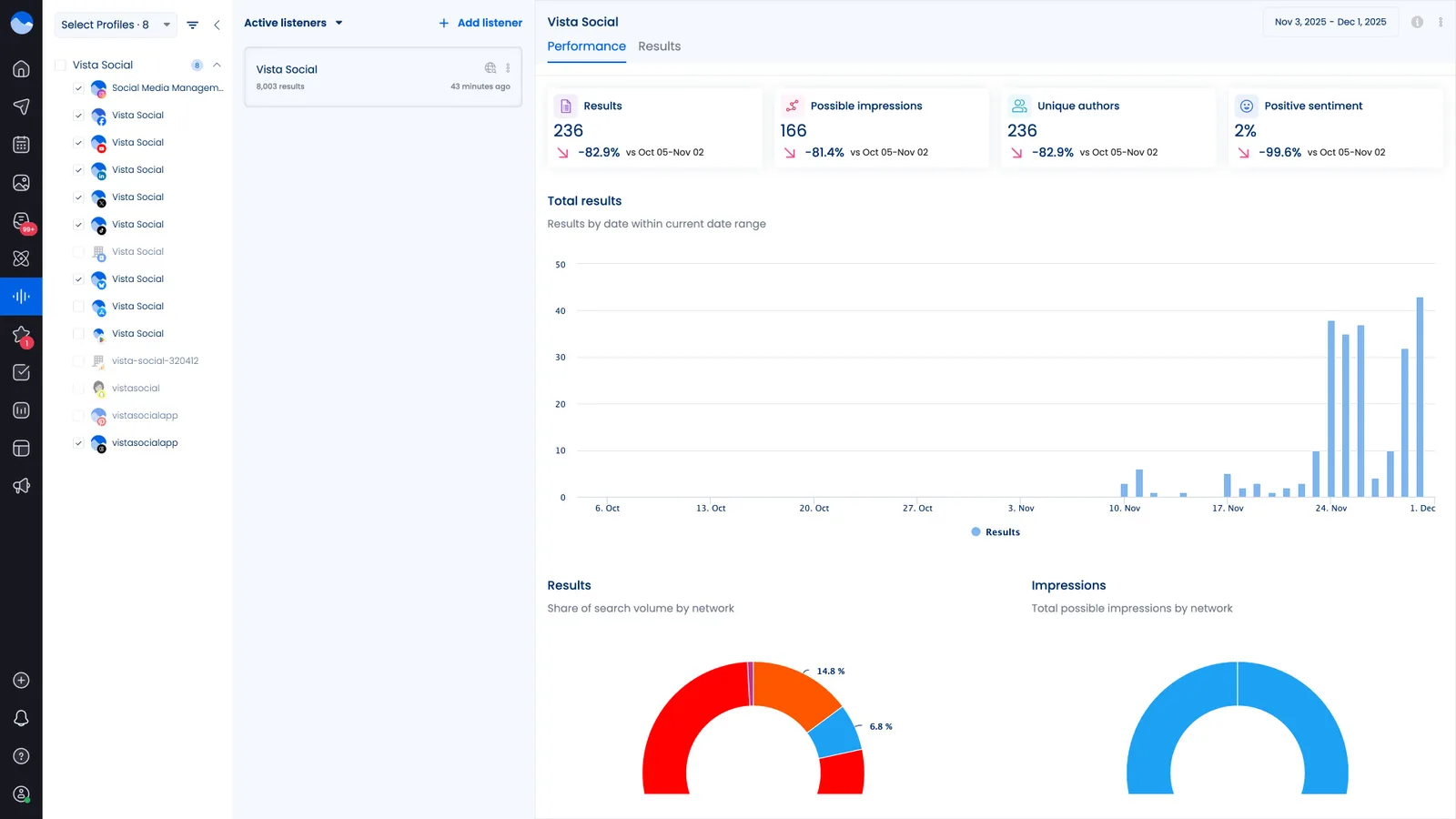Switch to the Results tab

(659, 46)
